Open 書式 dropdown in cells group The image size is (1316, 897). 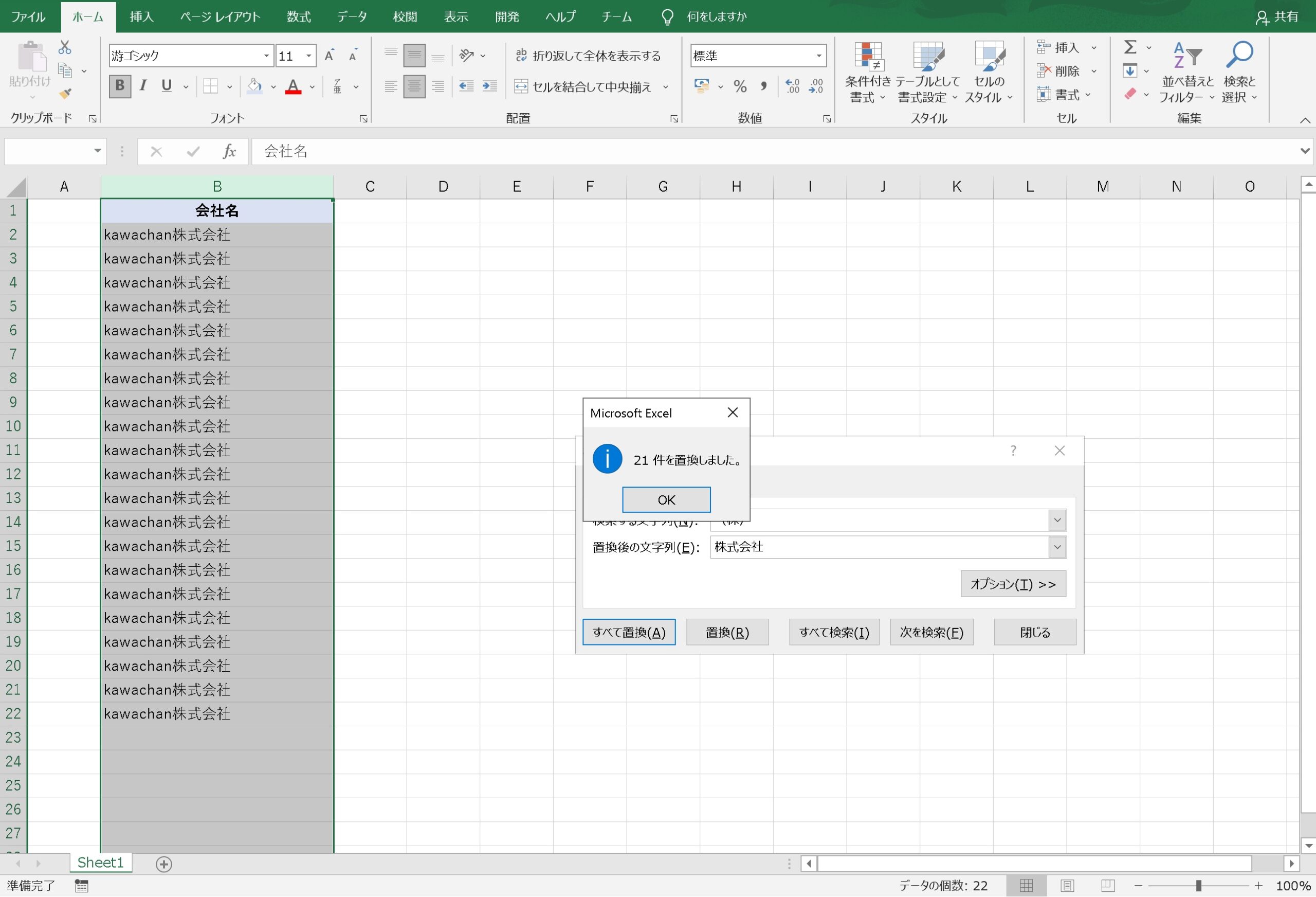point(1064,95)
